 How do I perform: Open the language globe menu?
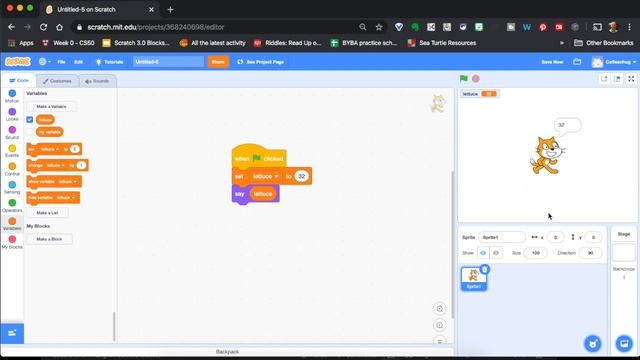(44, 62)
